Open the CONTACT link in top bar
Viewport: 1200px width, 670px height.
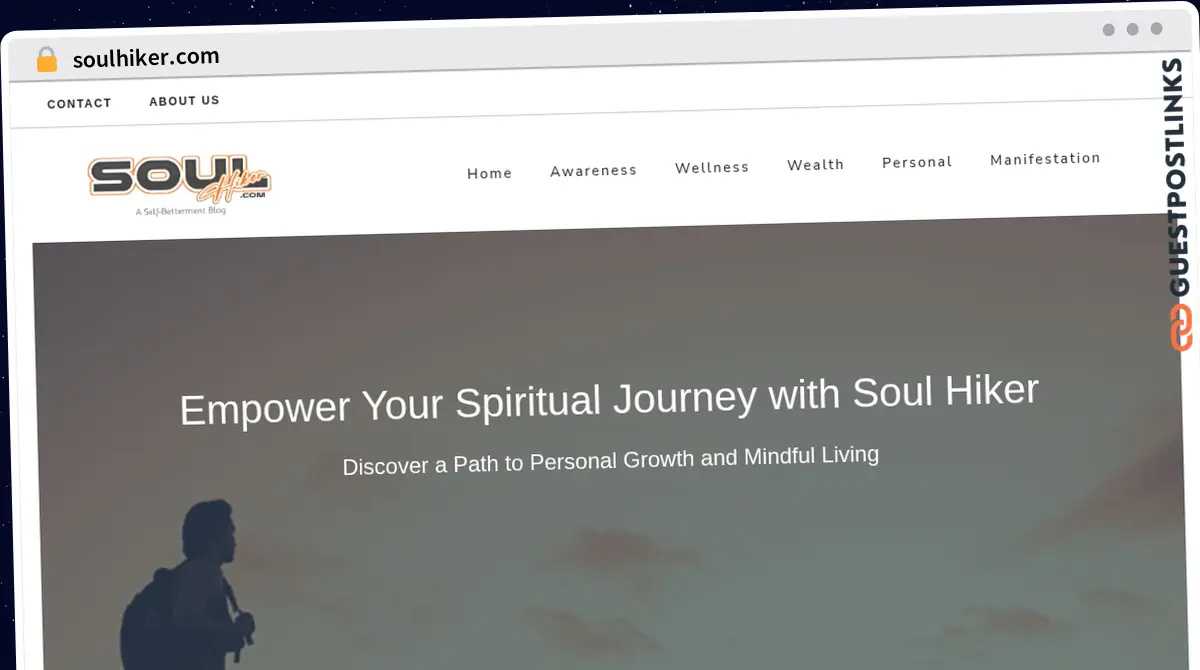[79, 103]
